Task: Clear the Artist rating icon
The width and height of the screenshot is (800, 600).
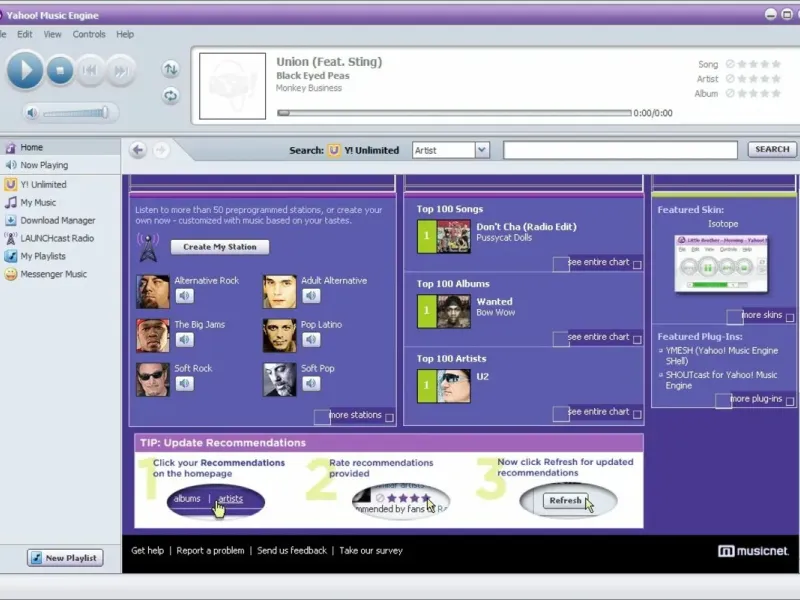Action: pyautogui.click(x=730, y=79)
